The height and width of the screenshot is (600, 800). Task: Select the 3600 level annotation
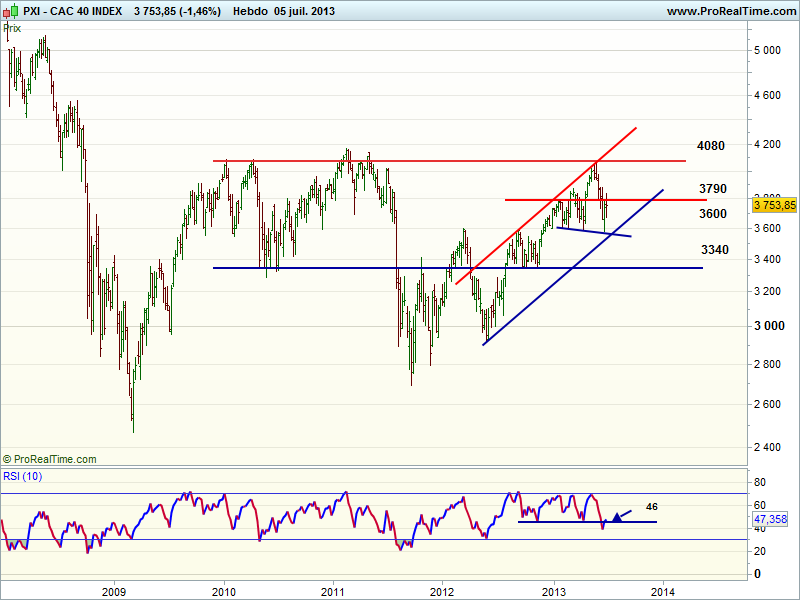tap(713, 214)
